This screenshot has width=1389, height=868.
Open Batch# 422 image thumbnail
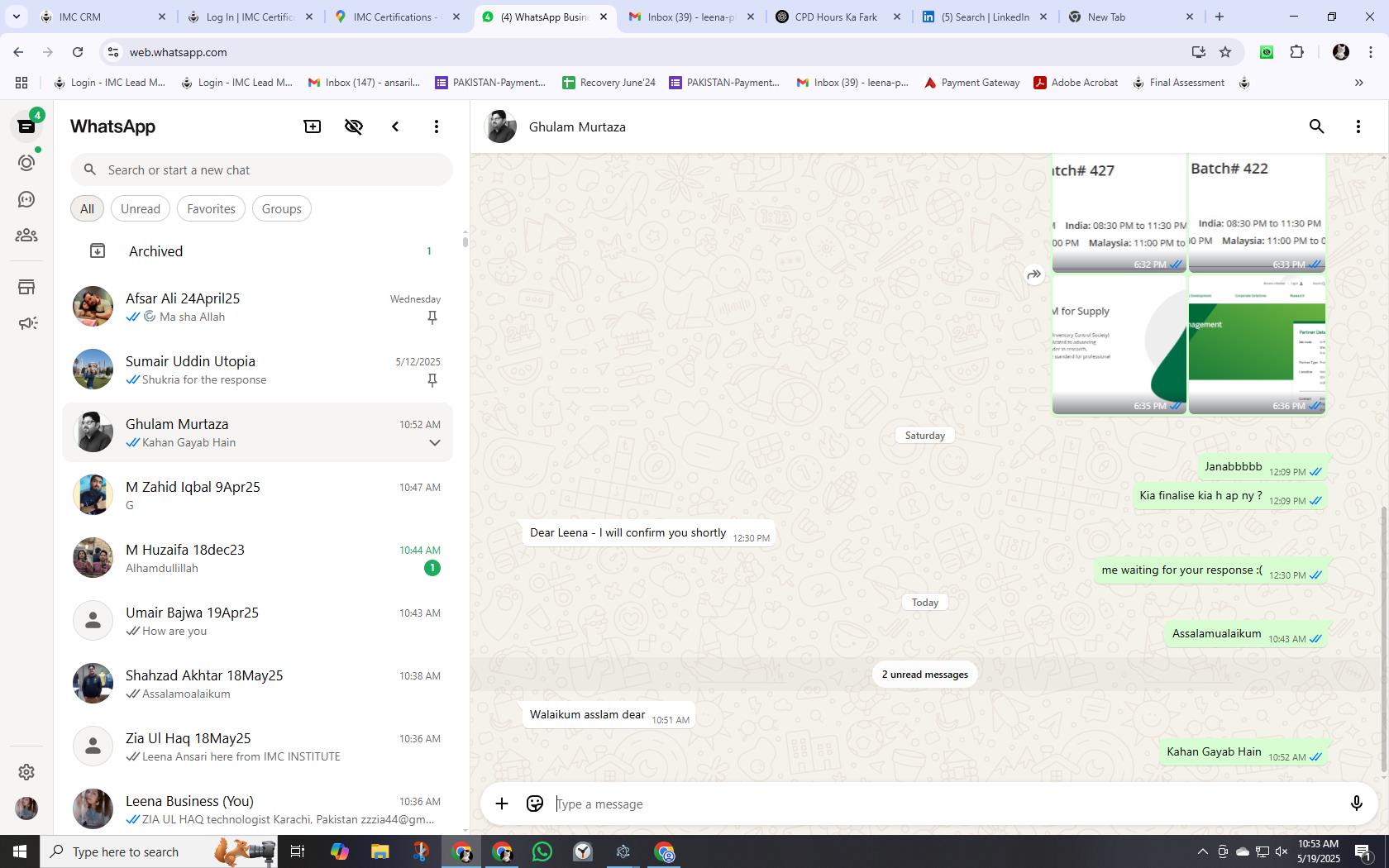pos(1257,213)
